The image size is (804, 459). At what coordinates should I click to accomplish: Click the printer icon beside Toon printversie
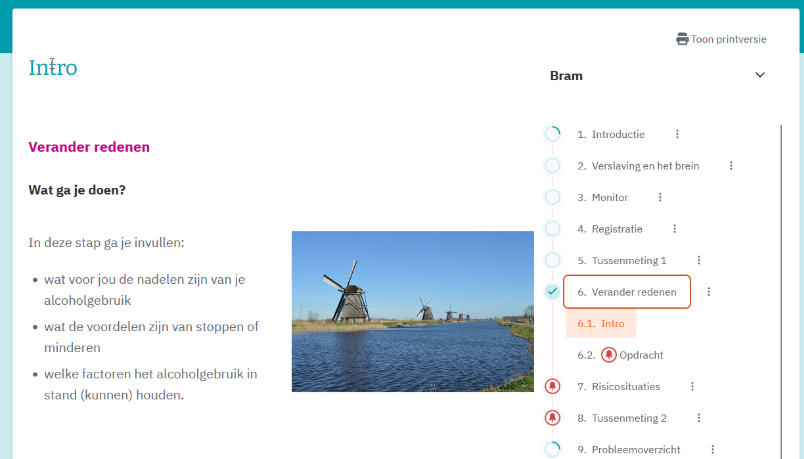tap(682, 39)
